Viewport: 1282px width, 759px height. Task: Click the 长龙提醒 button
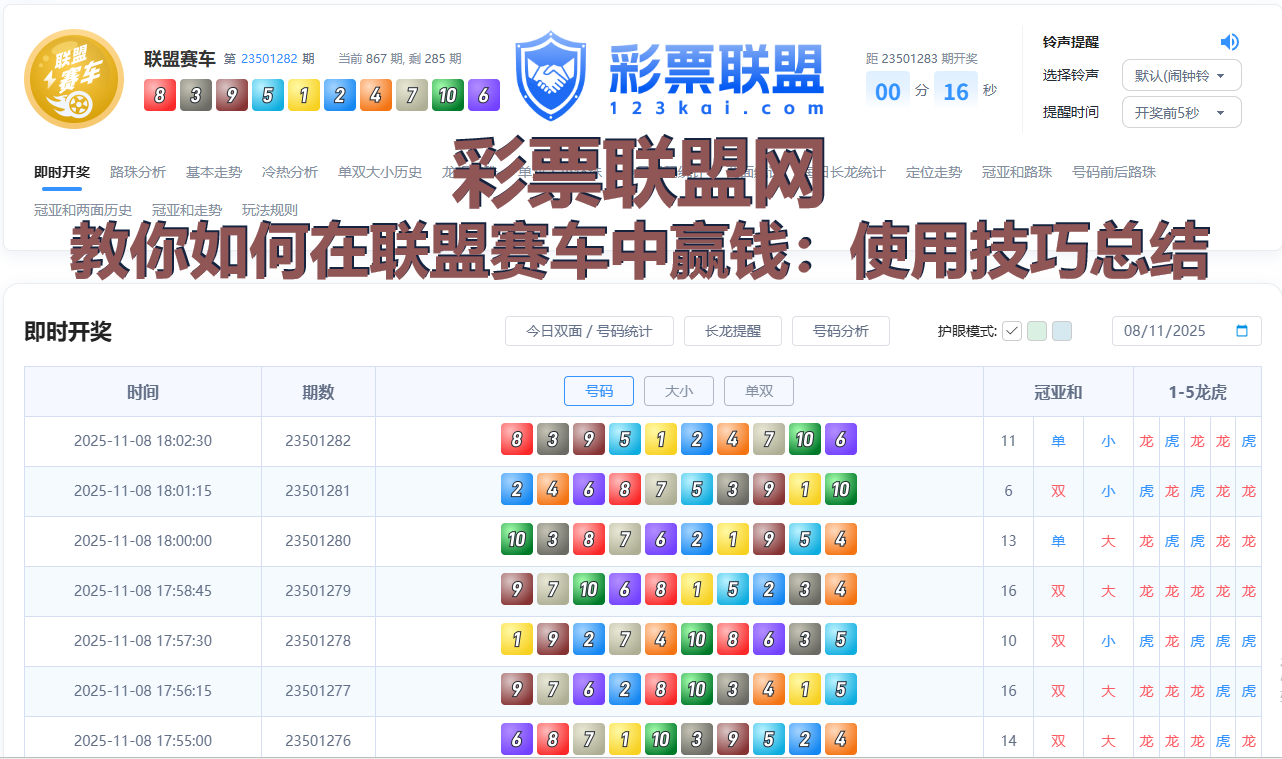(732, 330)
